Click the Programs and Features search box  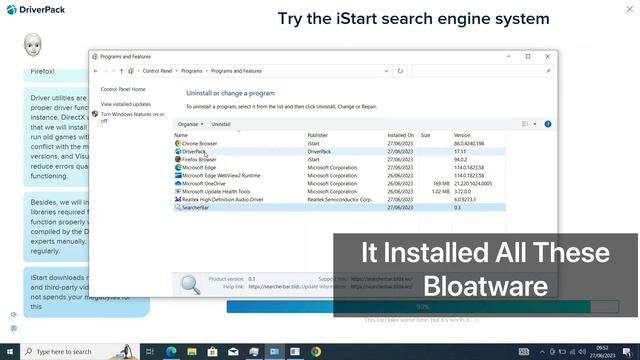(482, 71)
